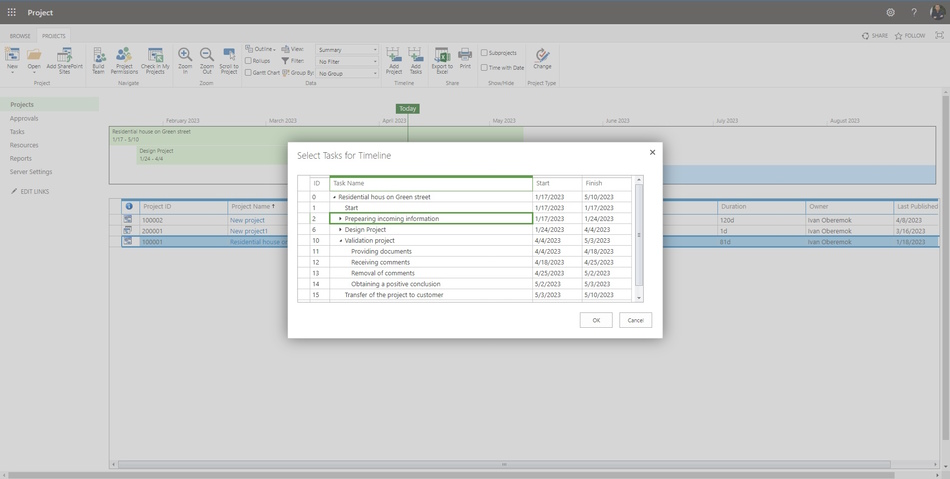Screen dimensions: 950x479
Task: Open the settings gear icon
Action: (890, 12)
